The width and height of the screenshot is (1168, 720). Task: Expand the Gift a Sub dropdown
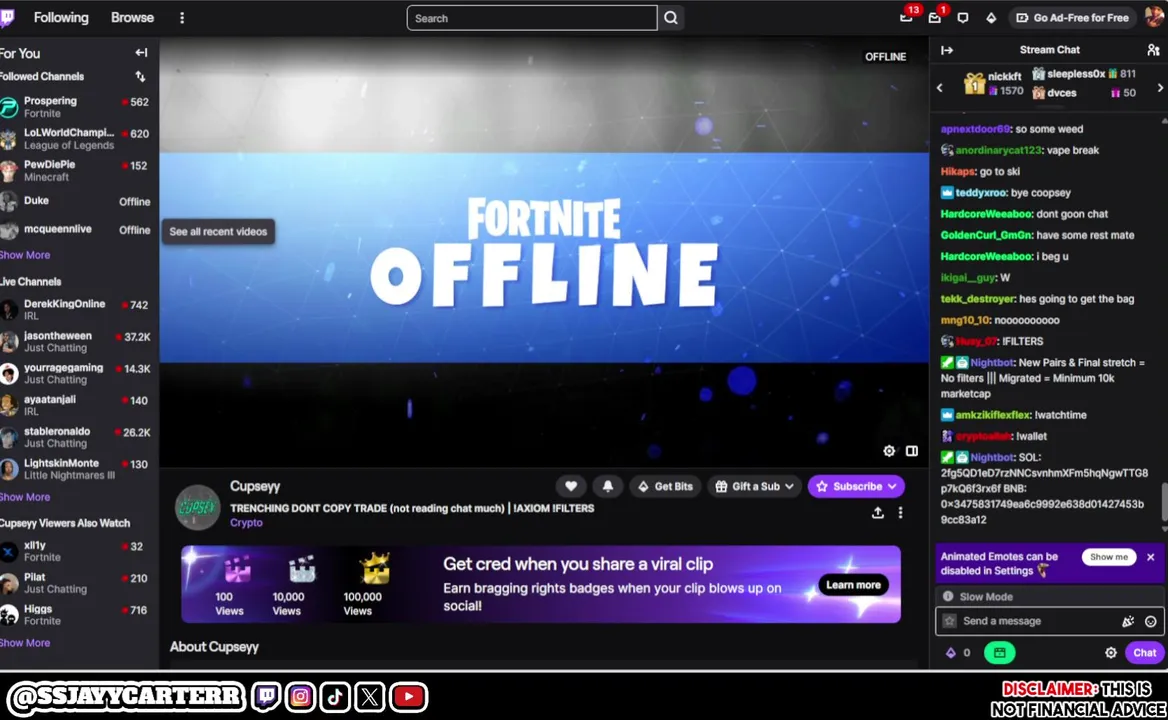pyautogui.click(x=755, y=486)
